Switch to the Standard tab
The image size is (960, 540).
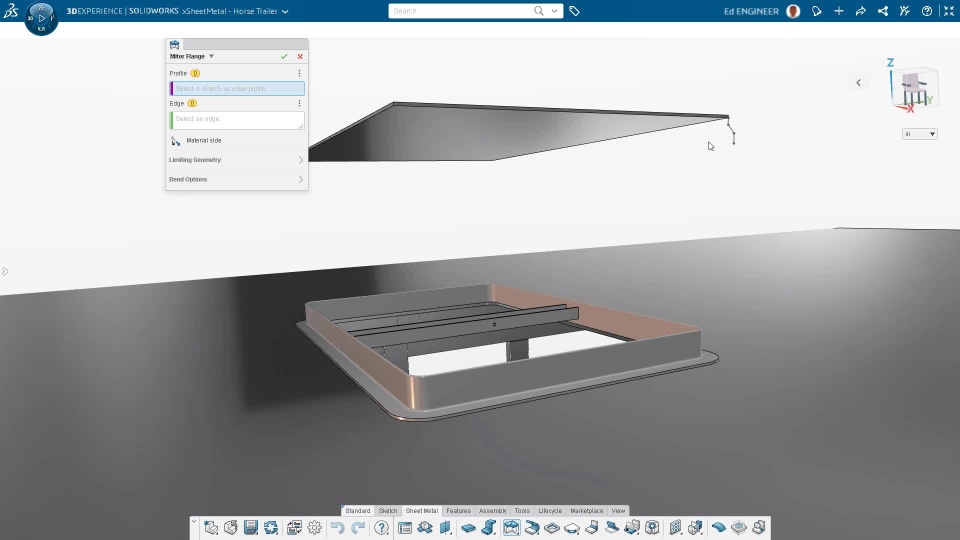[358, 511]
